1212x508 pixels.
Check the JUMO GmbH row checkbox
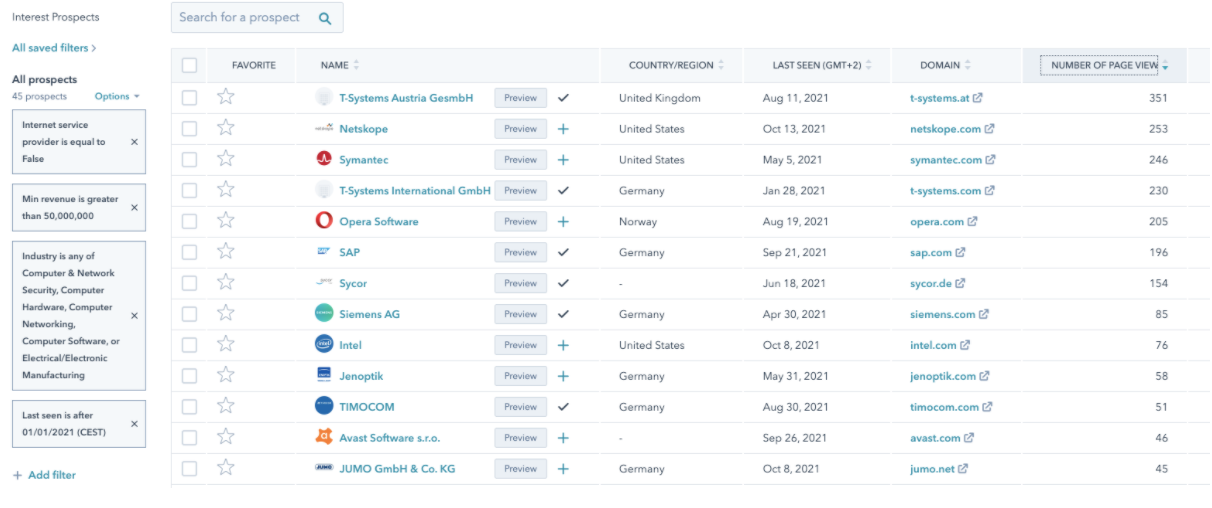(x=189, y=469)
